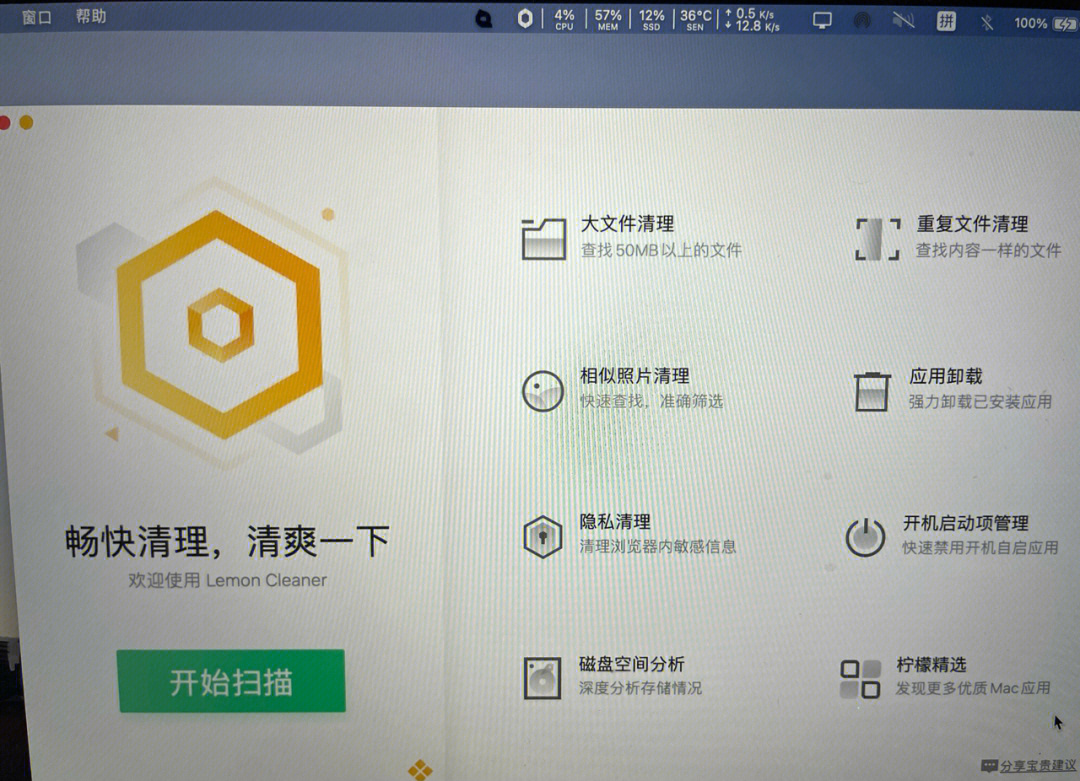
Task: Select the 相似照片清理 title
Action: point(634,376)
